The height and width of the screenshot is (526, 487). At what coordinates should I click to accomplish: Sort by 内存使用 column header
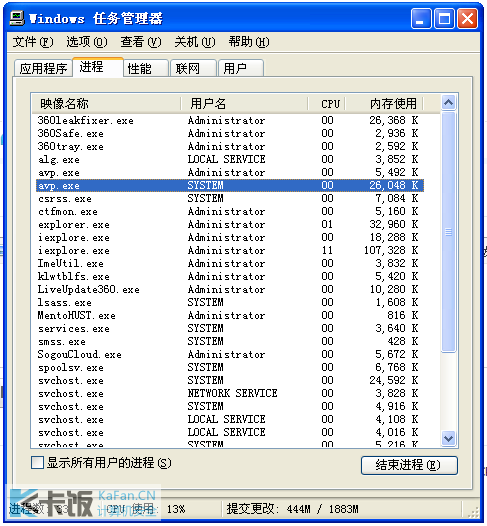pos(384,103)
